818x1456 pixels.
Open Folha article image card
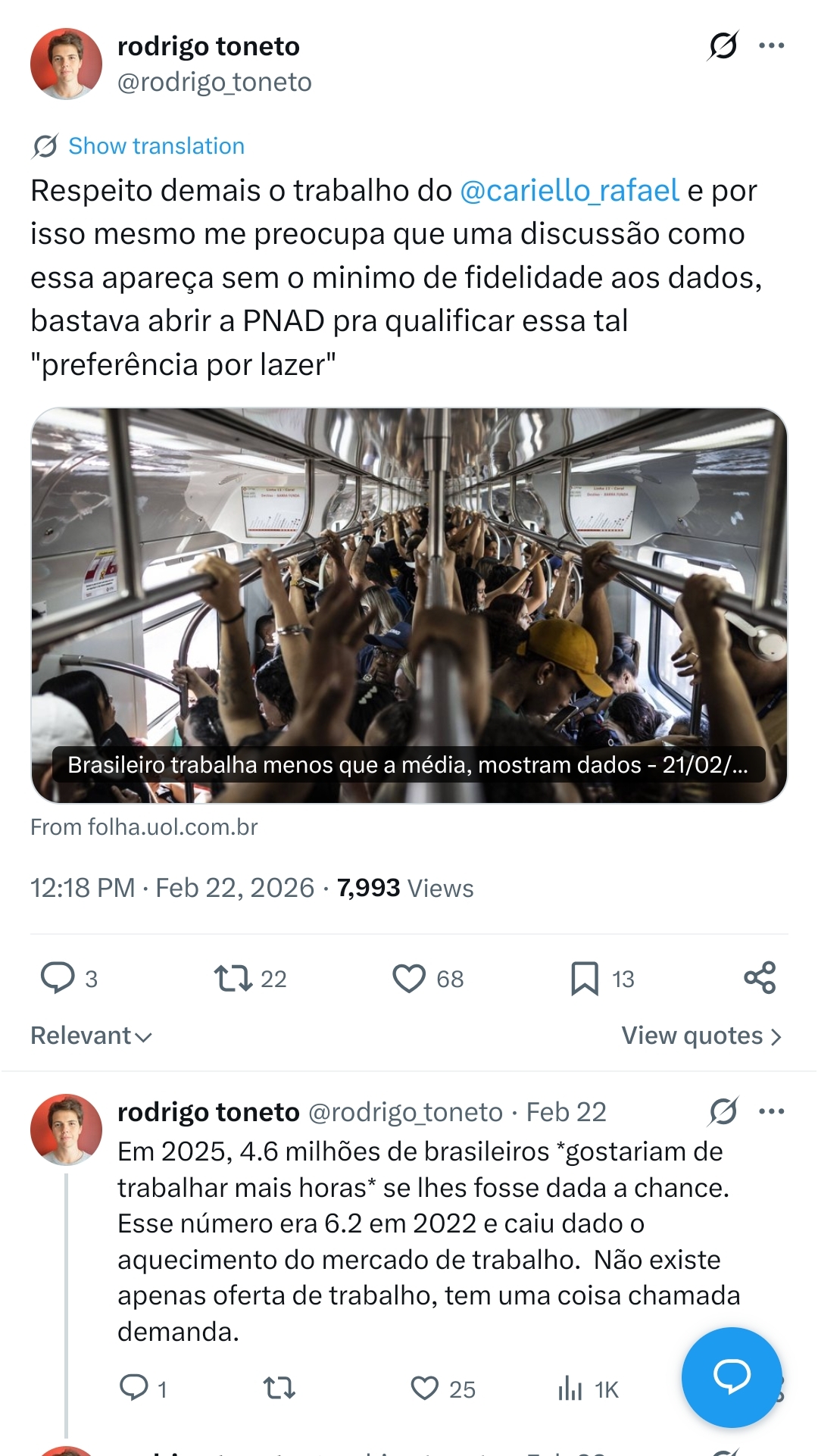(409, 605)
